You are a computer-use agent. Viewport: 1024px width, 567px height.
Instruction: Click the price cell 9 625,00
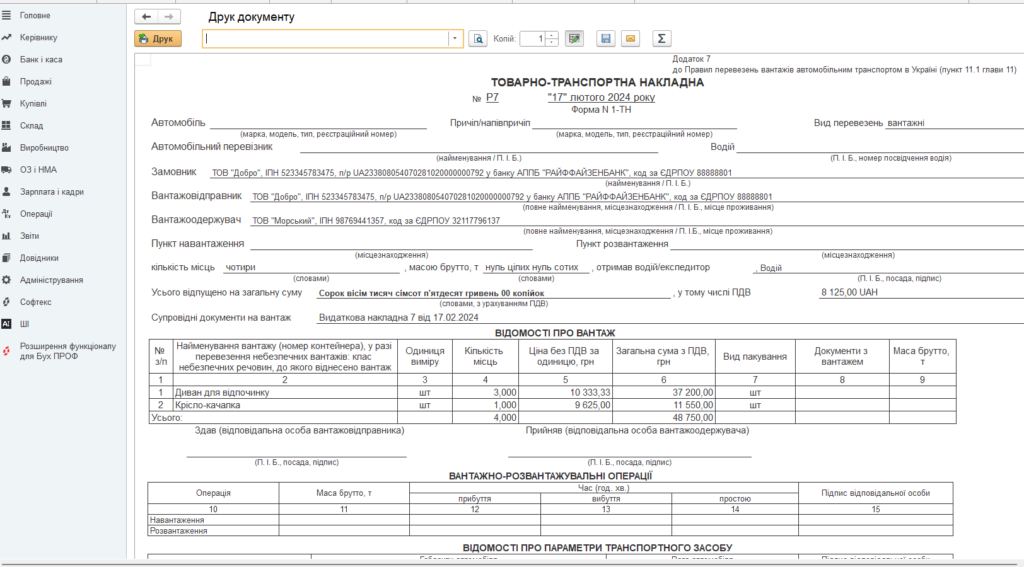point(565,405)
